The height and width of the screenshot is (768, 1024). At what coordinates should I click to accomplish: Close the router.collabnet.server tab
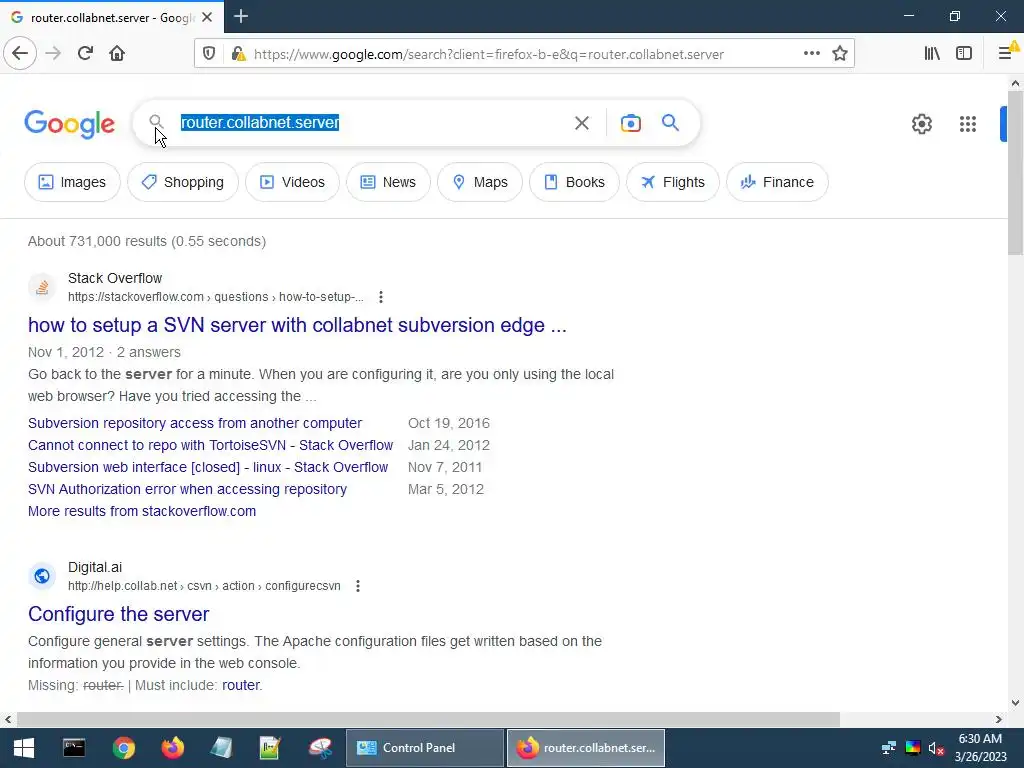click(207, 18)
